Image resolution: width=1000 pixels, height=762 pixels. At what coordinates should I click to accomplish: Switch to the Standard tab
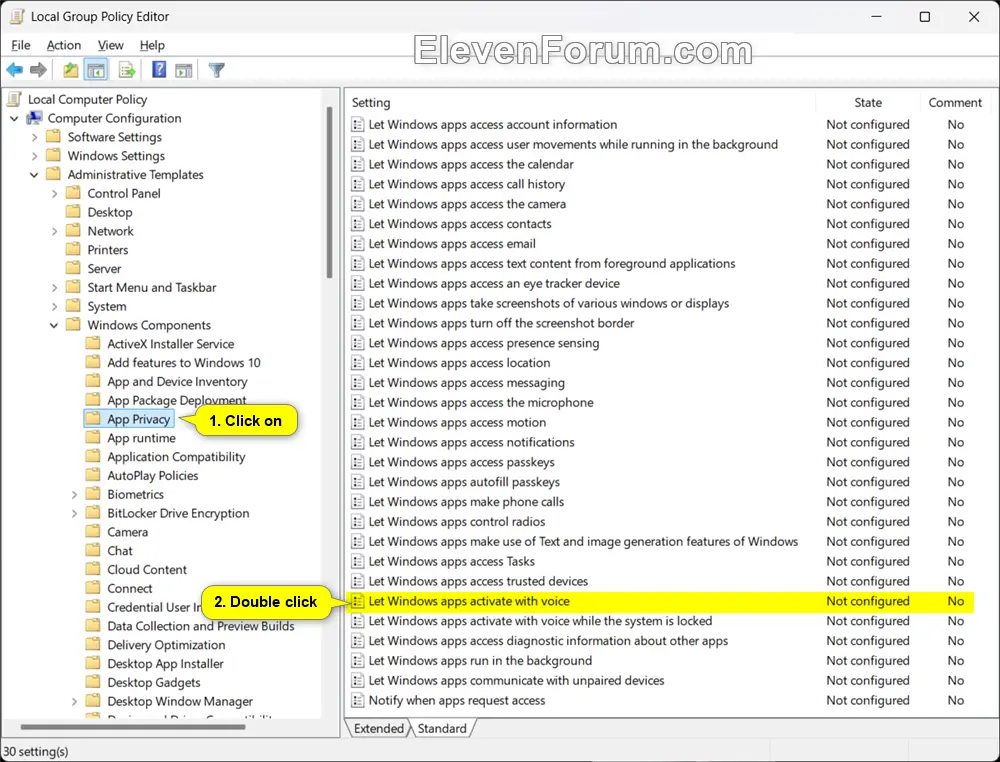pyautogui.click(x=442, y=728)
